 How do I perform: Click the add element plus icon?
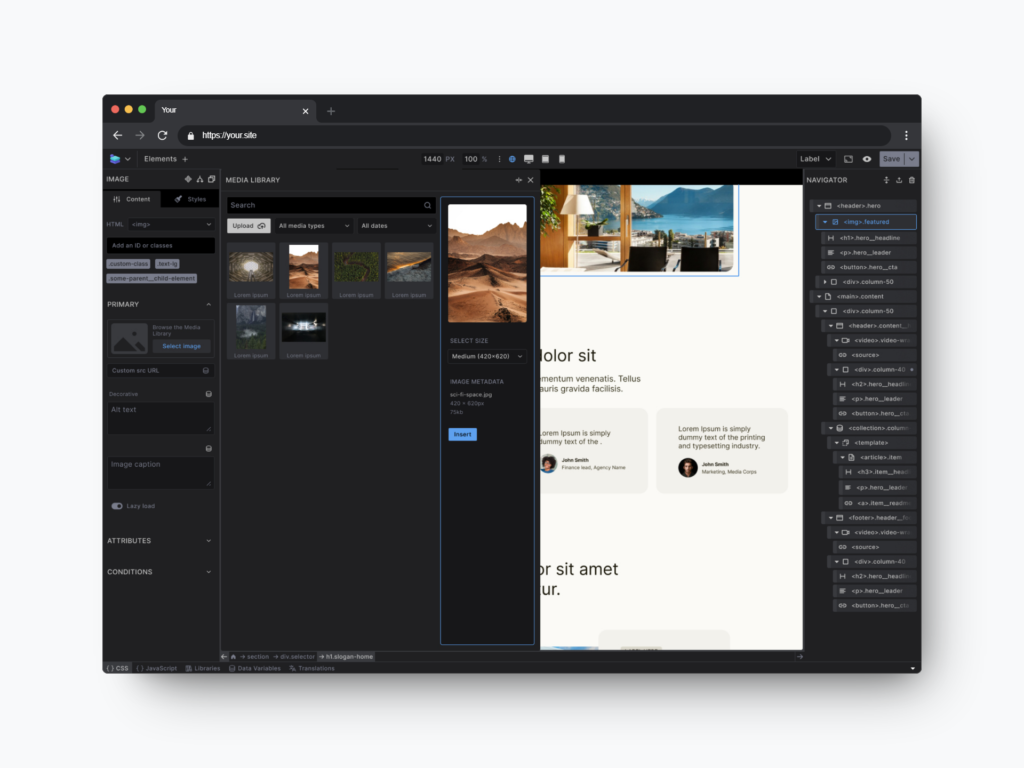tap(185, 159)
